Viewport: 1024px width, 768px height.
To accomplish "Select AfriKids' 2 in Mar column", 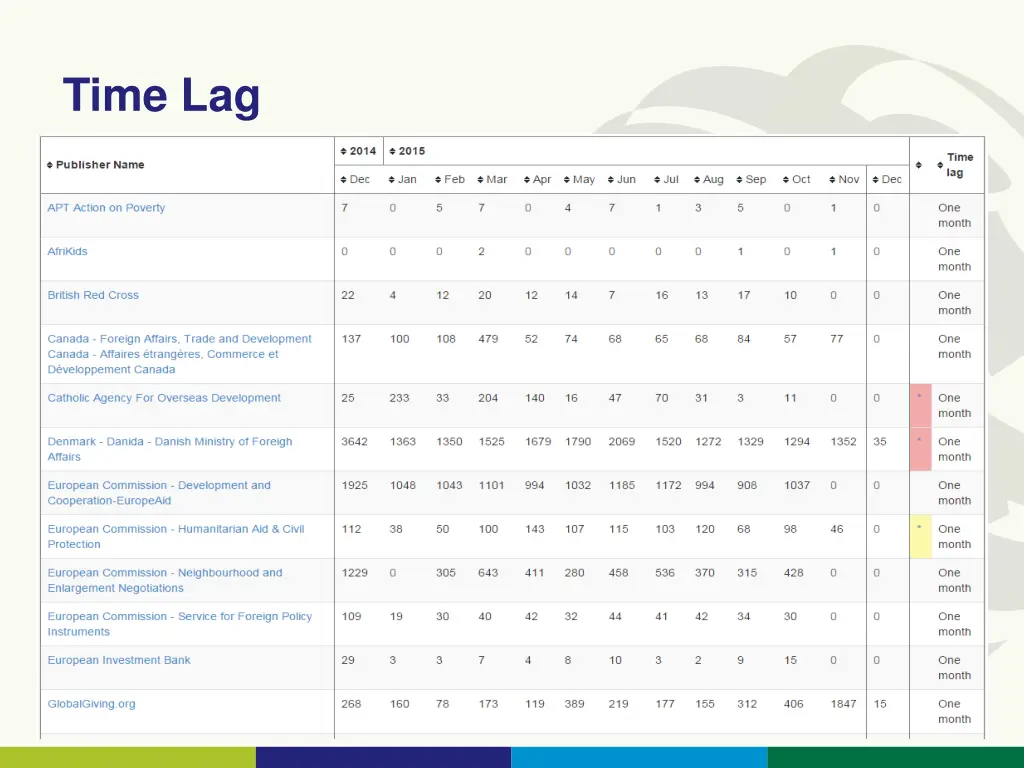I will pos(481,251).
